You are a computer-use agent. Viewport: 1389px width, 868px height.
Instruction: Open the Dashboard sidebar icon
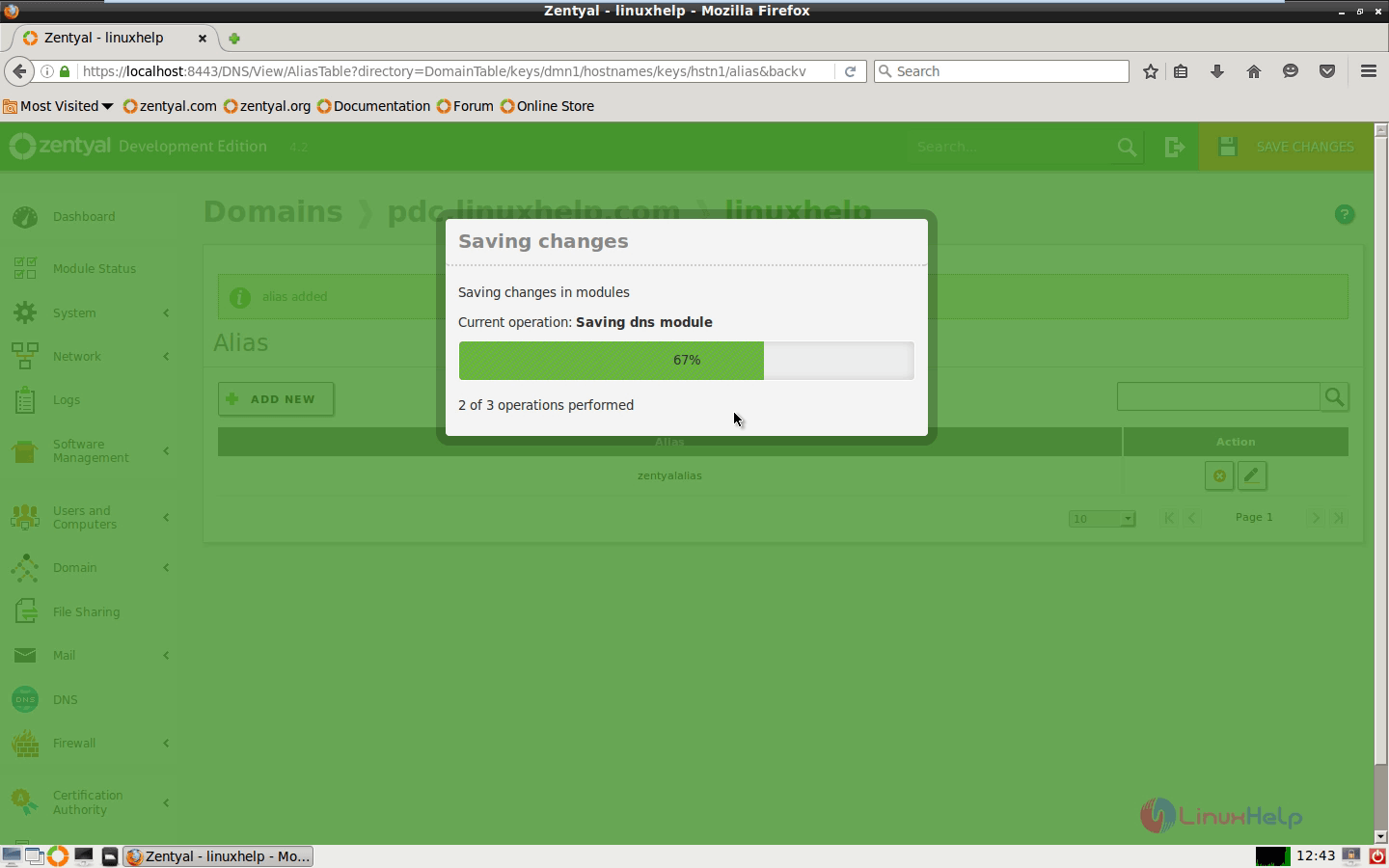tap(25, 217)
